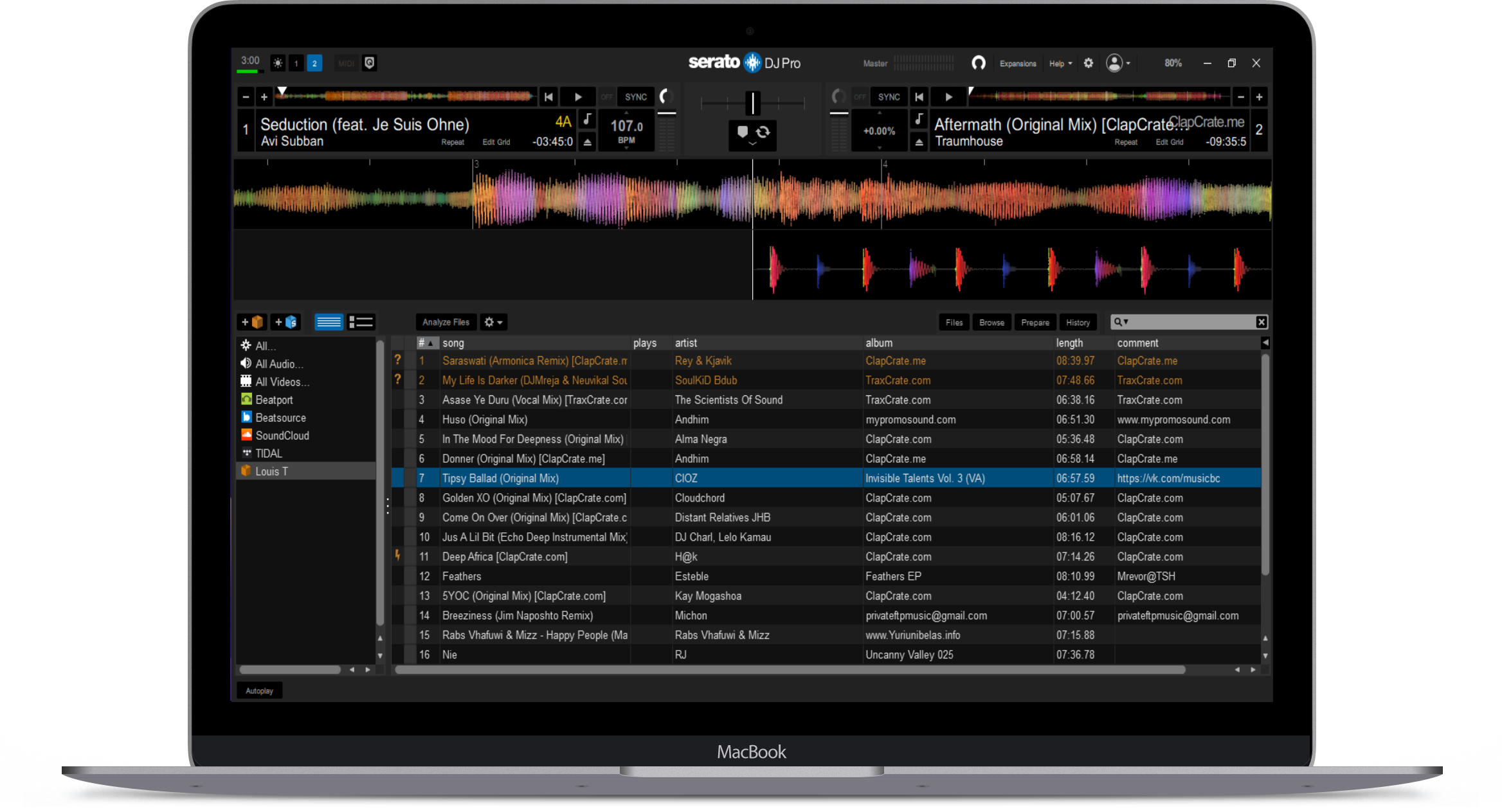Toggle Repeat on deck 1

coord(452,142)
